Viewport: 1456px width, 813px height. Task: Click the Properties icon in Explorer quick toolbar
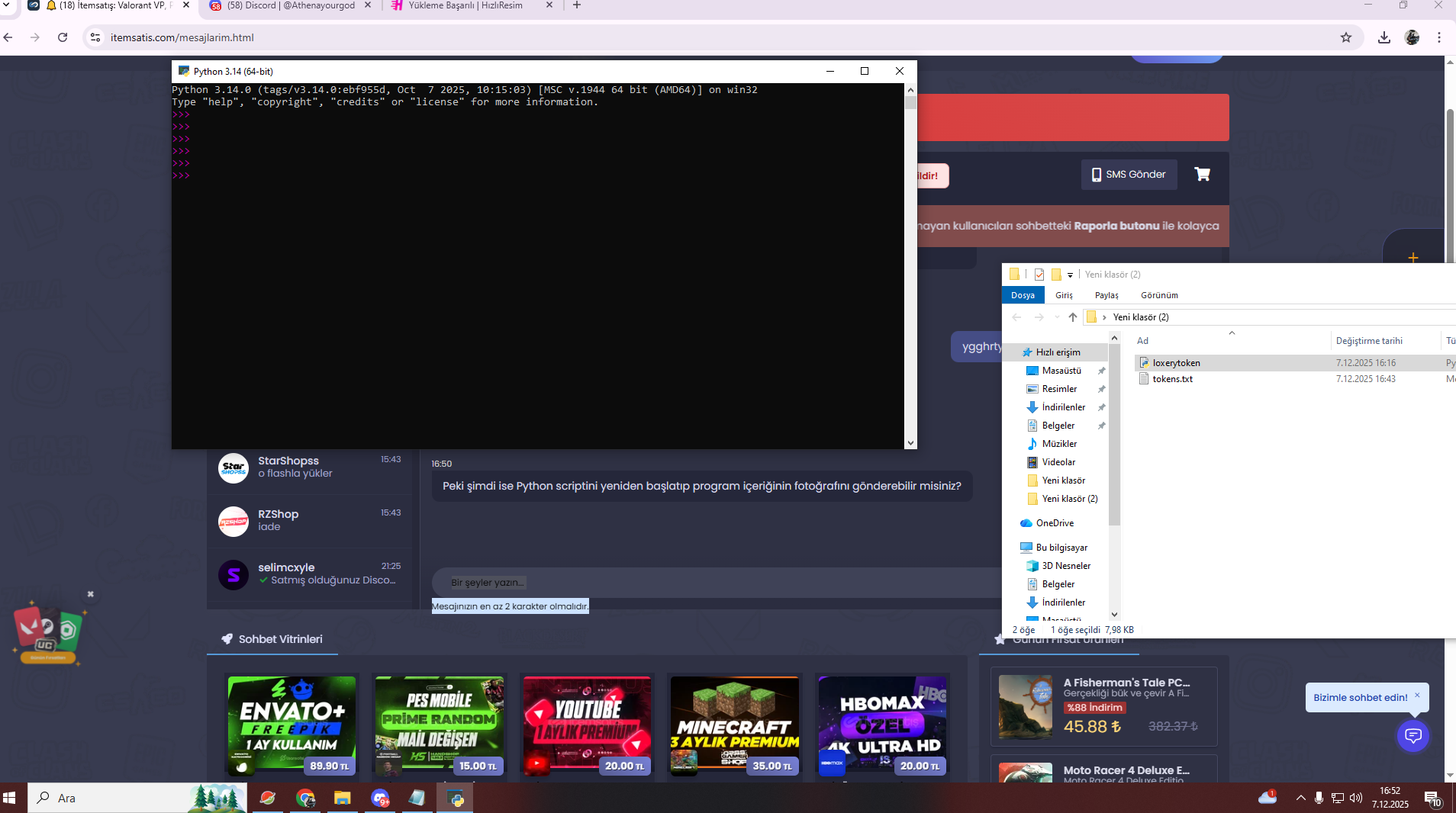1039,275
